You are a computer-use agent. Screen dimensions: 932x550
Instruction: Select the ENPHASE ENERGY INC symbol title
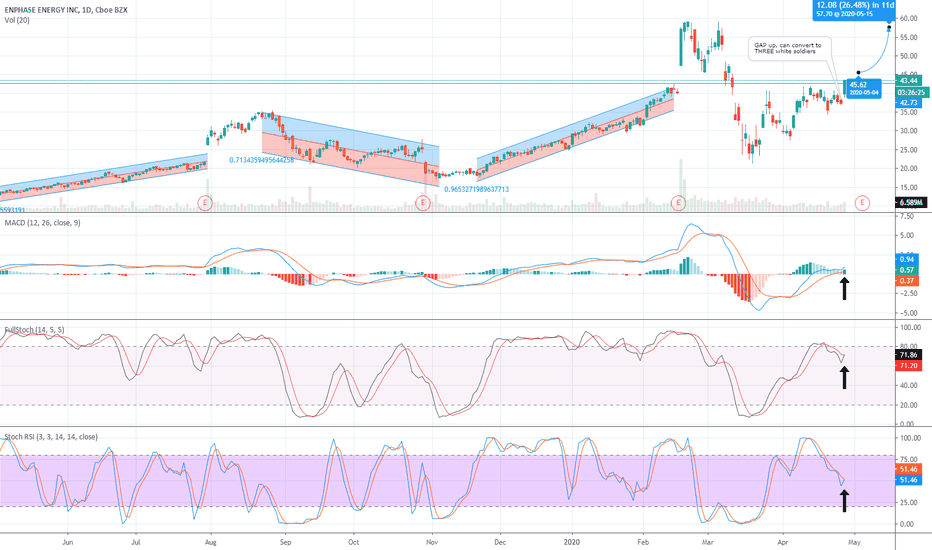pos(66,10)
